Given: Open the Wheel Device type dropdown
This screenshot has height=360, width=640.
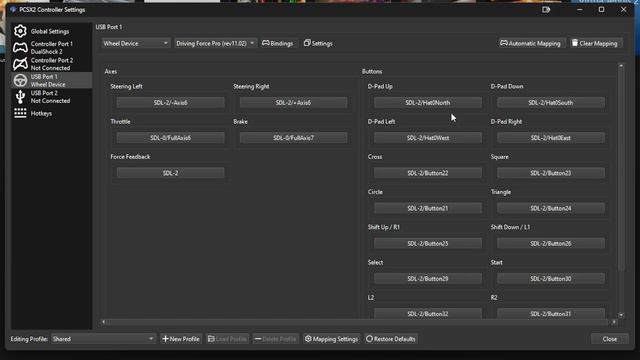Looking at the screenshot, I should (x=136, y=43).
